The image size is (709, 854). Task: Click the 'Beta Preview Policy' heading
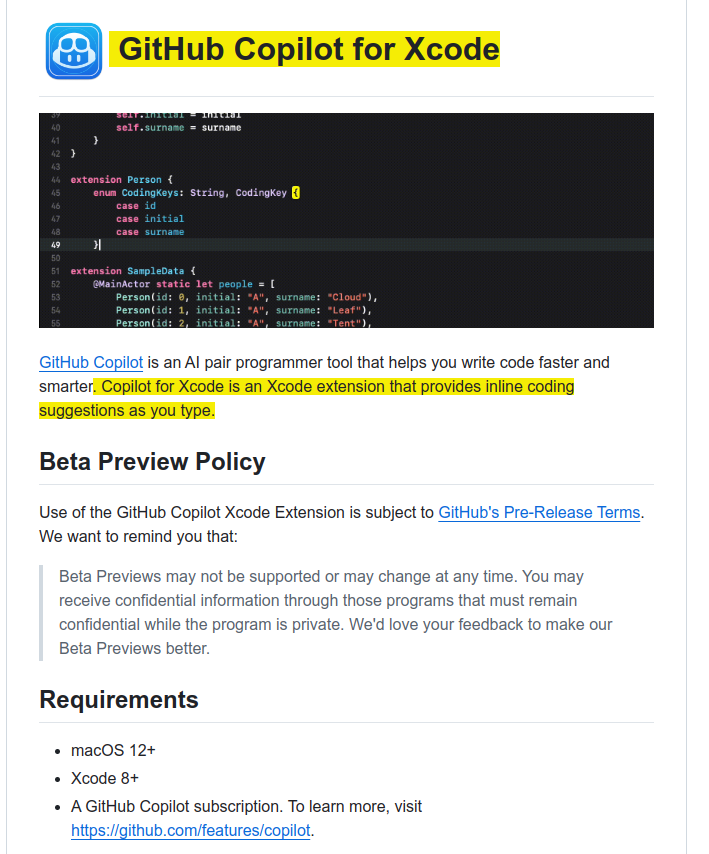tap(152, 461)
